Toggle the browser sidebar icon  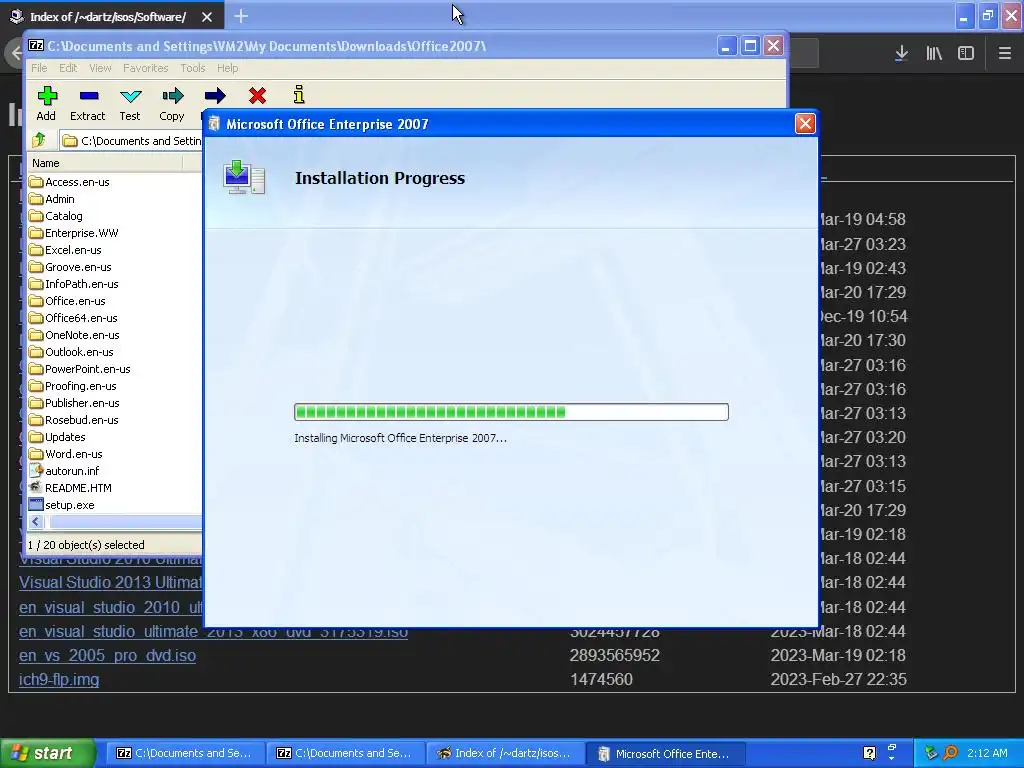pyautogui.click(x=966, y=54)
